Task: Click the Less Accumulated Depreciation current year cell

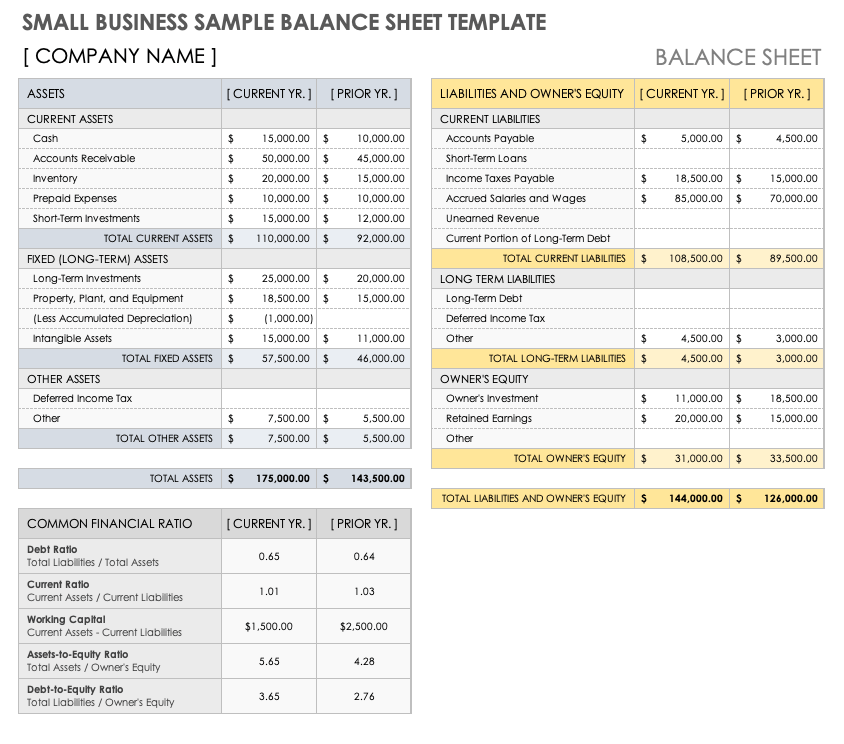Action: tap(269, 319)
